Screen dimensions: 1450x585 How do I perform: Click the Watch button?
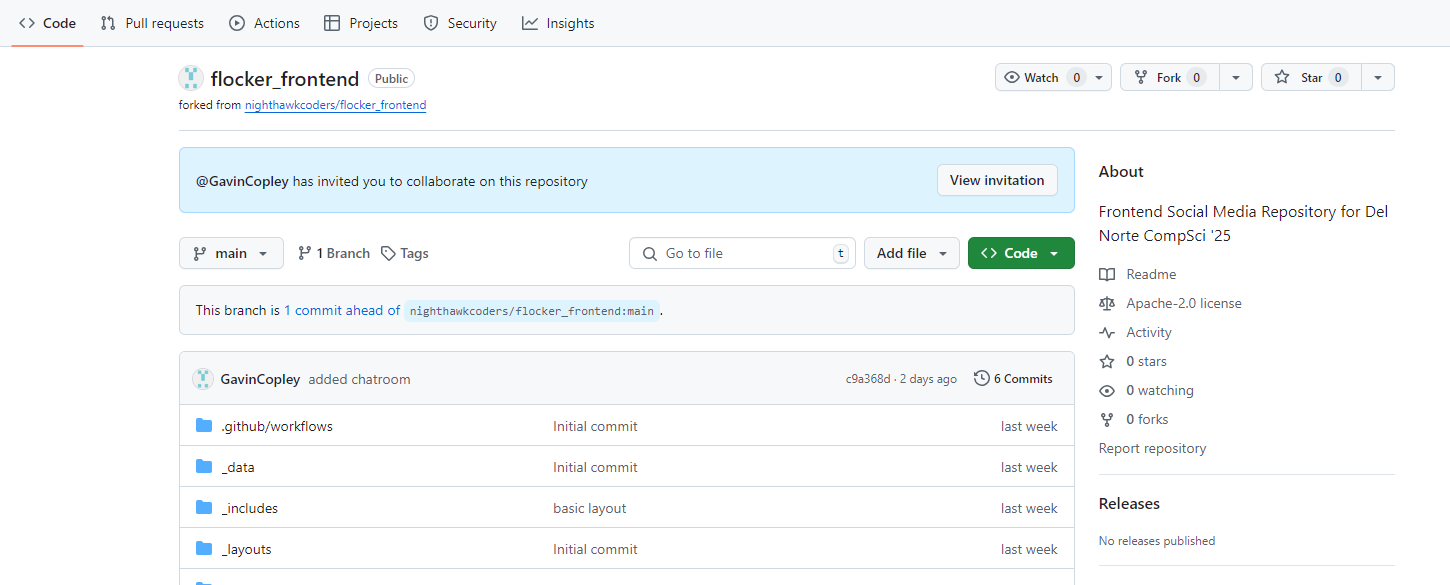pyautogui.click(x=1041, y=77)
